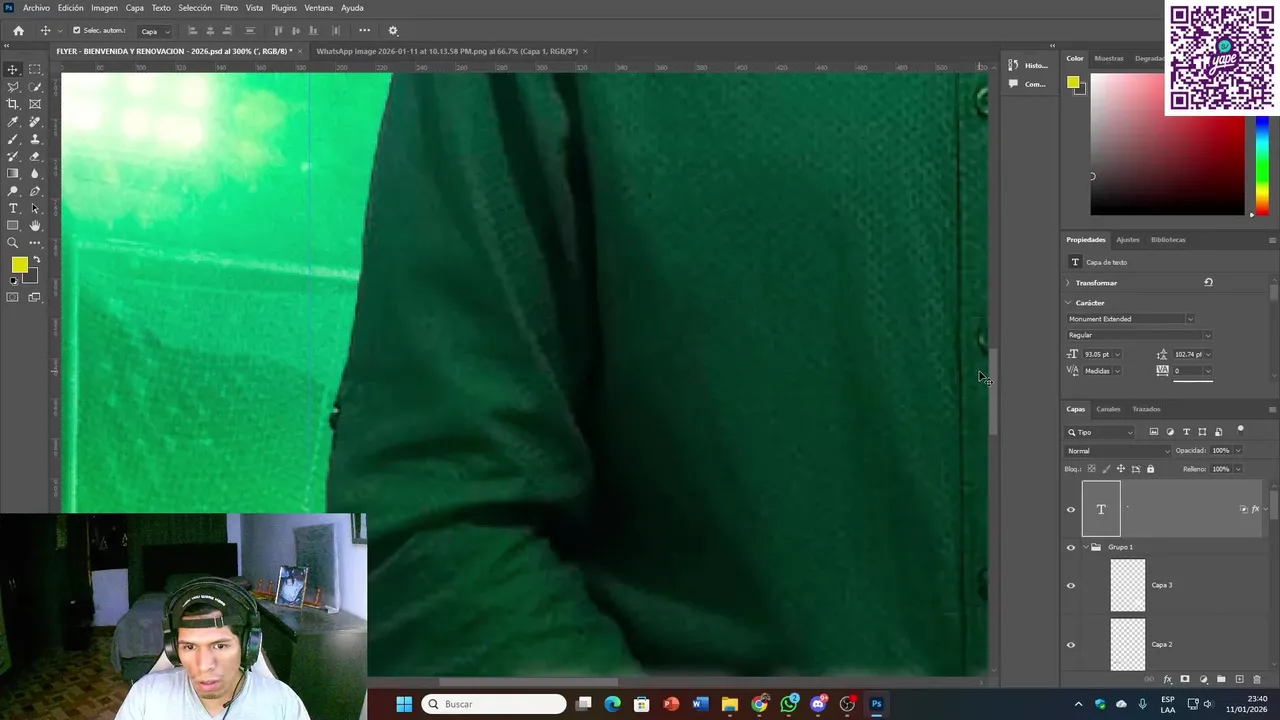Image resolution: width=1280 pixels, height=720 pixels.
Task: Click the foreground yellow color swatch
Action: 19,265
